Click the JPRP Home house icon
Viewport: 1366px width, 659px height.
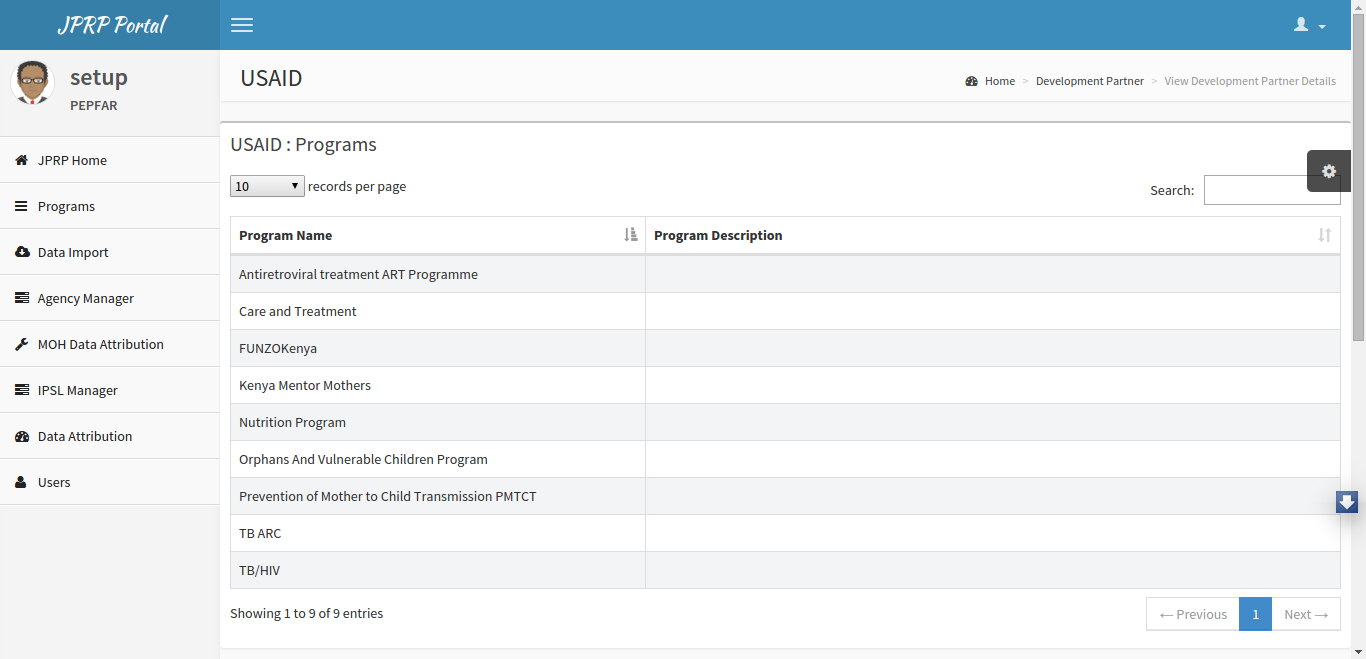(21, 160)
